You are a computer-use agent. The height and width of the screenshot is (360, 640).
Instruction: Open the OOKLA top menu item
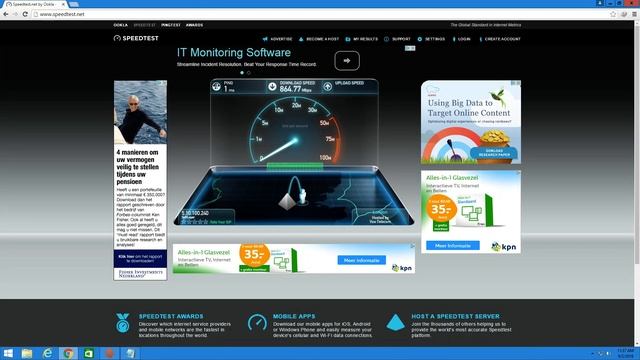120,25
